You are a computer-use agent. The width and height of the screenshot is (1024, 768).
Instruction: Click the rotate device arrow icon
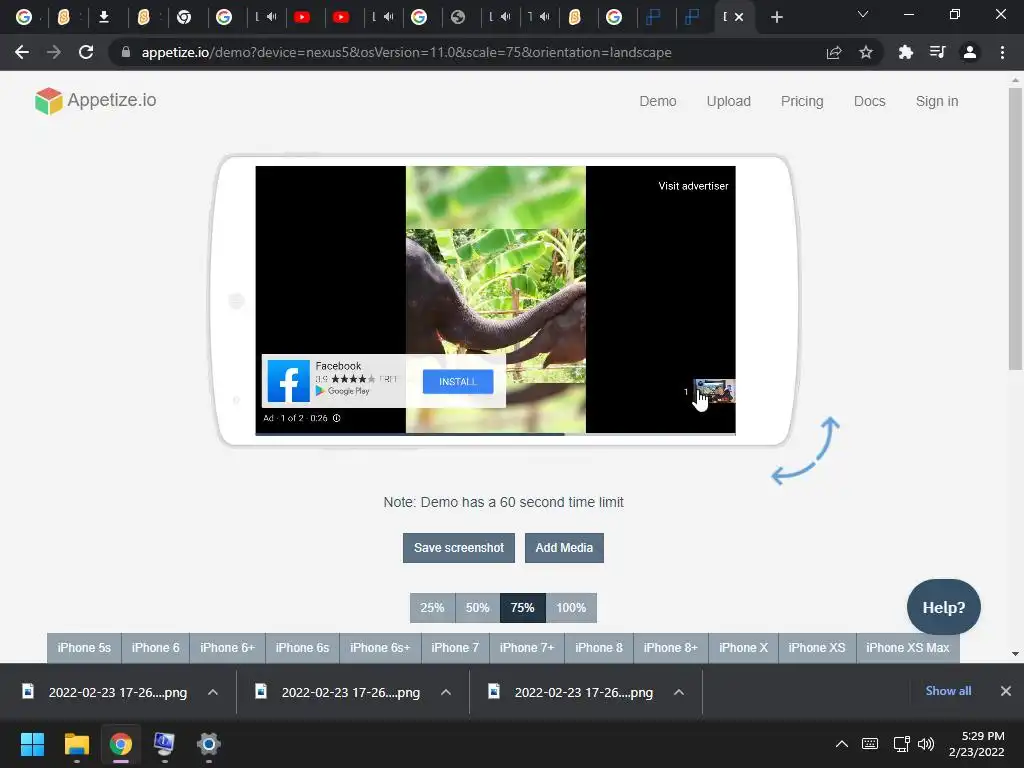(x=805, y=451)
